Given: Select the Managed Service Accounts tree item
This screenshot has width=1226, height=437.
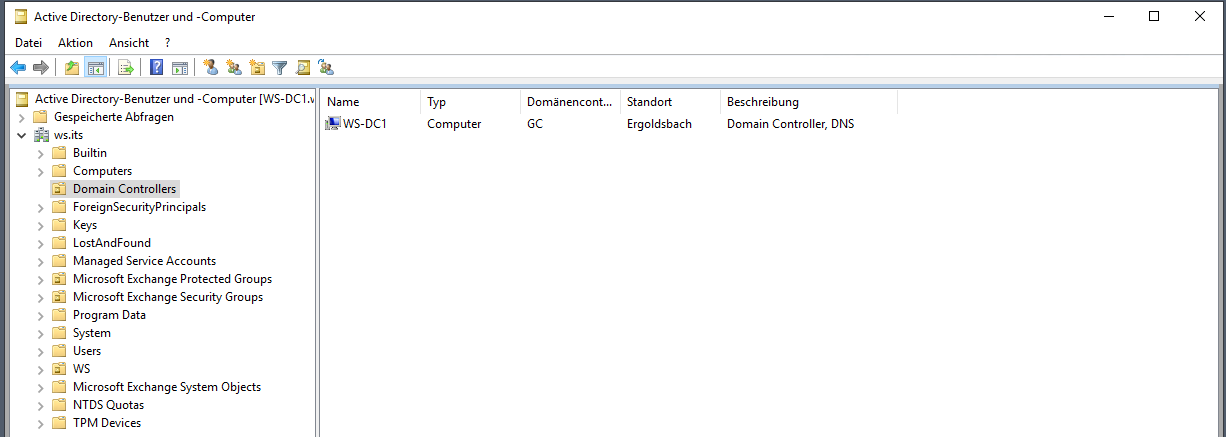Looking at the screenshot, I should pyautogui.click(x=144, y=261).
